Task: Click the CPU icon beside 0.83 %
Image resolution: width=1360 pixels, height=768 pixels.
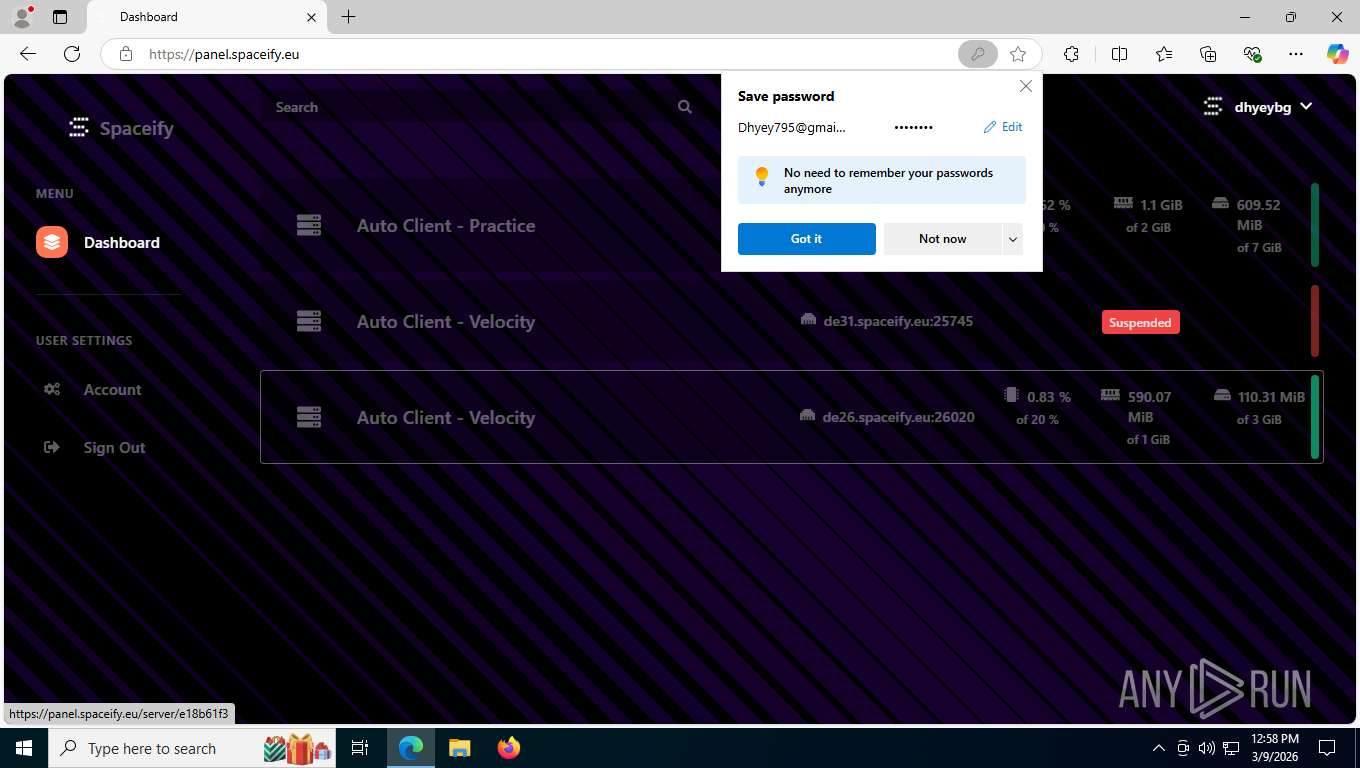Action: [x=1011, y=395]
